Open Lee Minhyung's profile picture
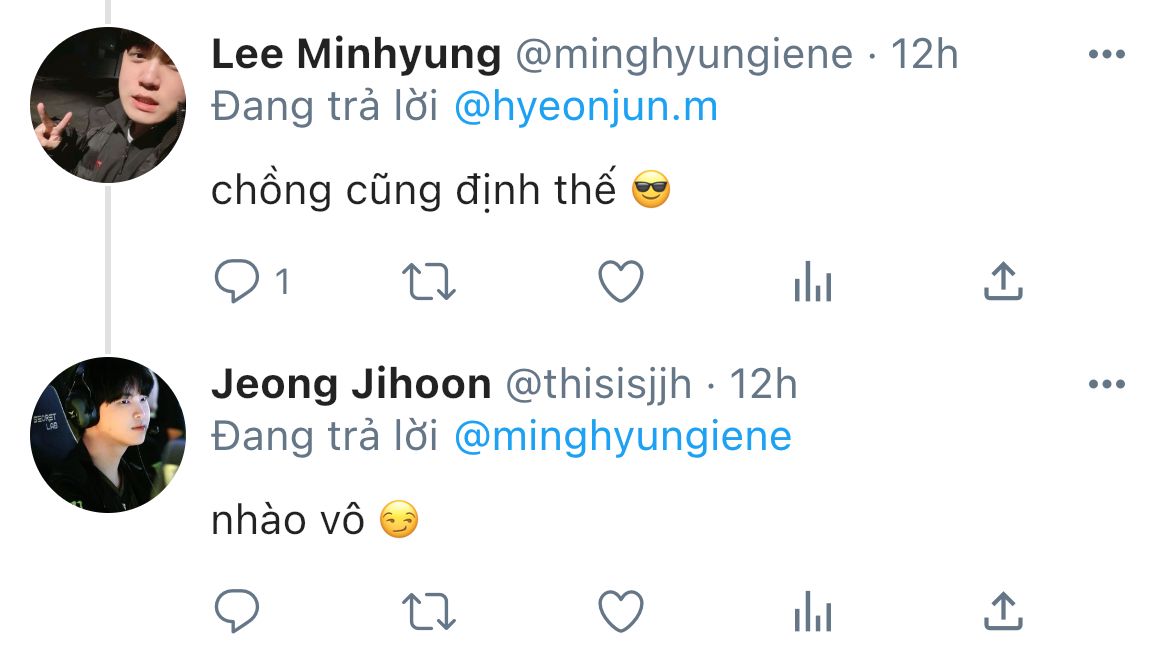This screenshot has width=1170, height=660. (108, 105)
